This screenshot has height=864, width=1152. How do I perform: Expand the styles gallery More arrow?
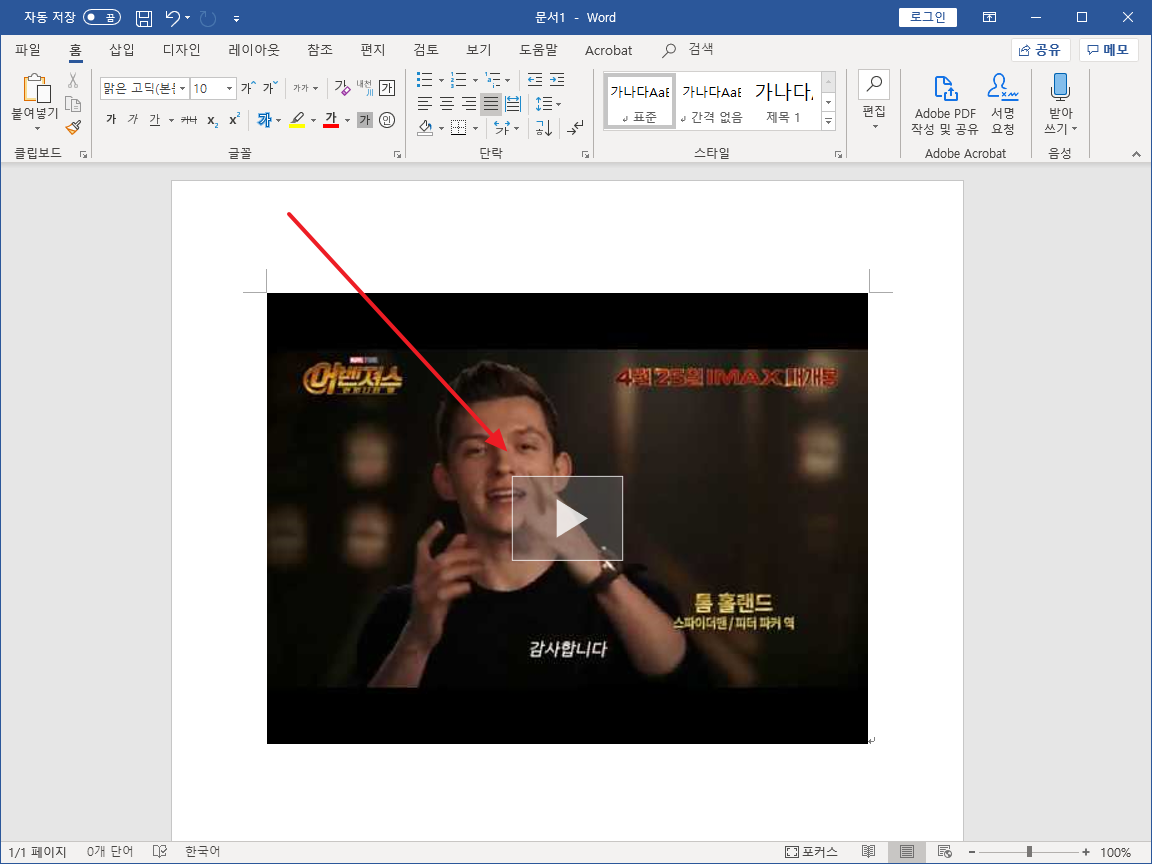[x=829, y=121]
